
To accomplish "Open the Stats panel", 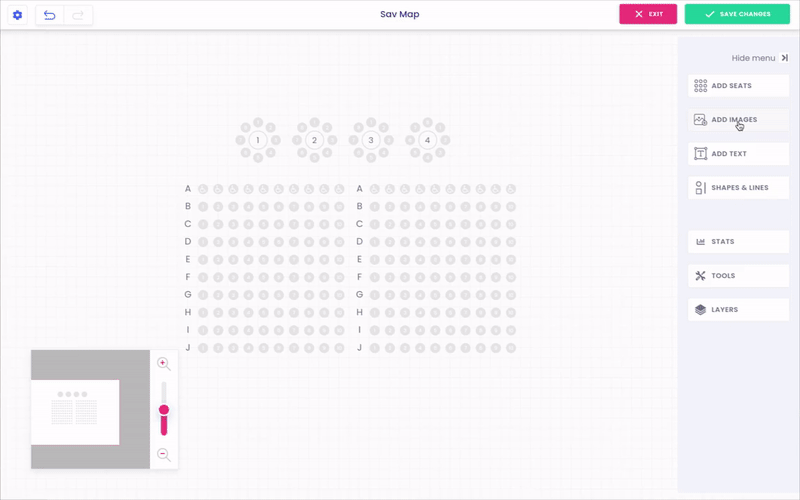I will pos(738,242).
